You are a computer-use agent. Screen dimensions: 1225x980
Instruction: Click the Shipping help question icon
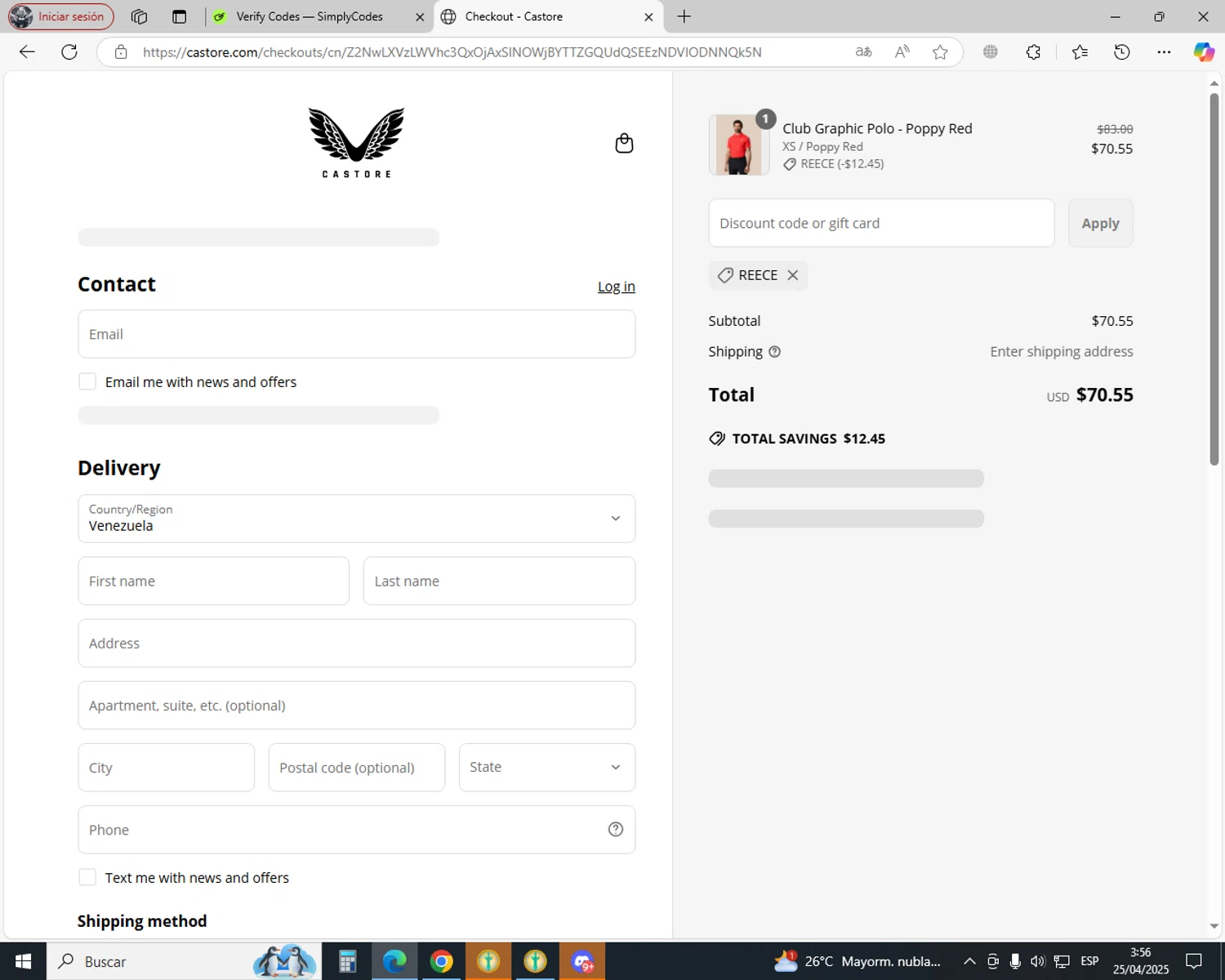click(774, 352)
